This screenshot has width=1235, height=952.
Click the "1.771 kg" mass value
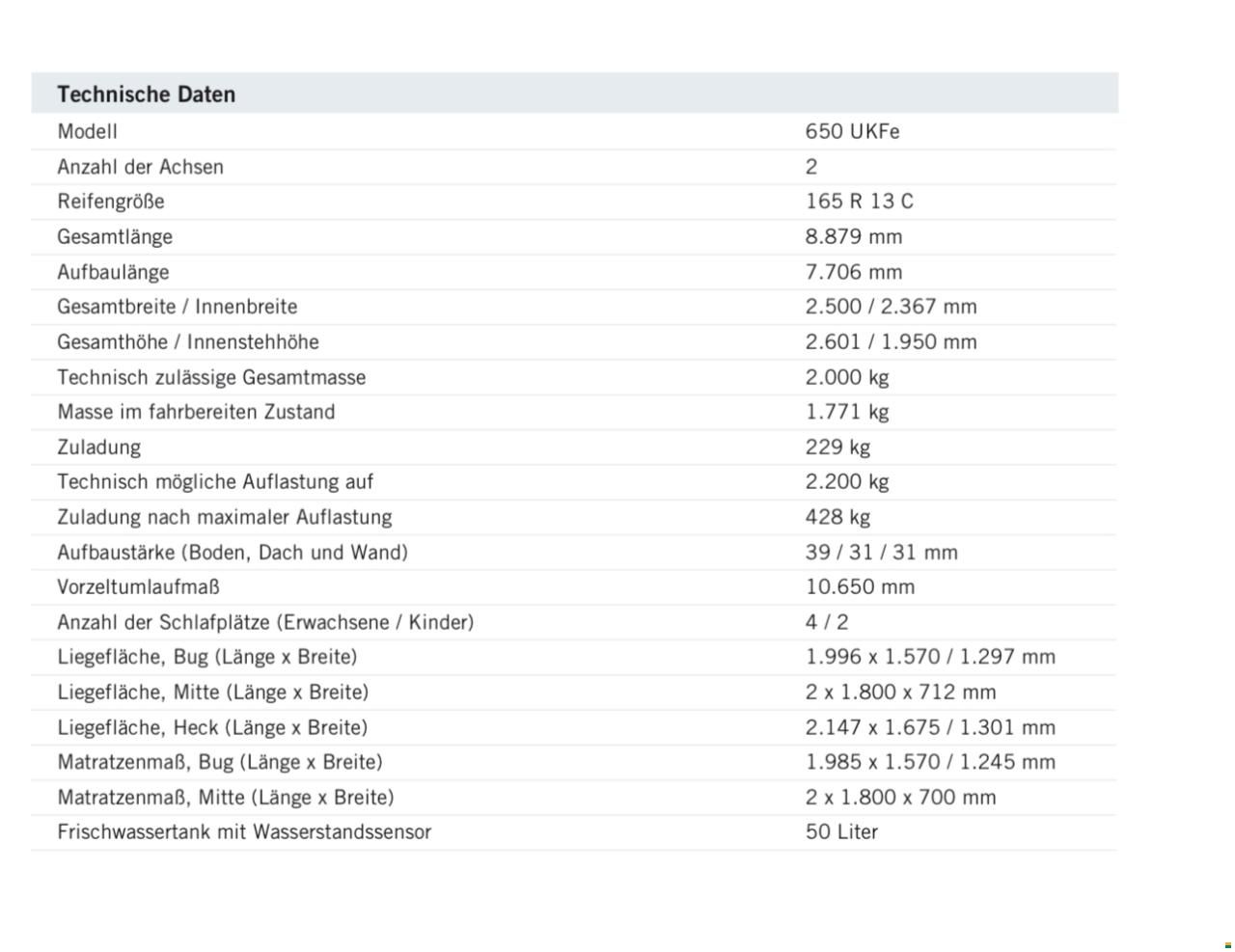coord(847,412)
